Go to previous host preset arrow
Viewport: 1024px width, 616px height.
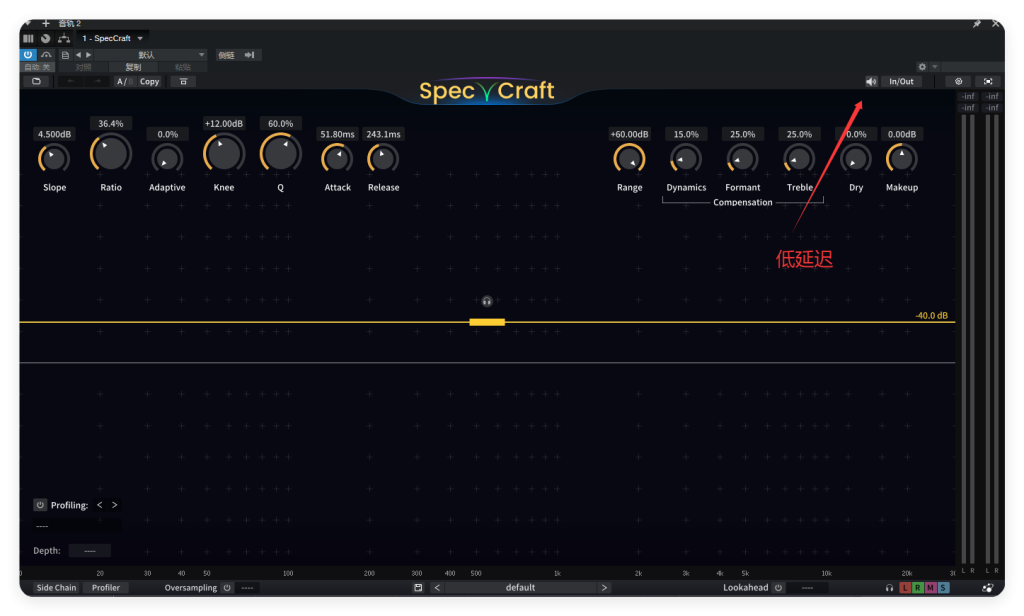pos(78,55)
